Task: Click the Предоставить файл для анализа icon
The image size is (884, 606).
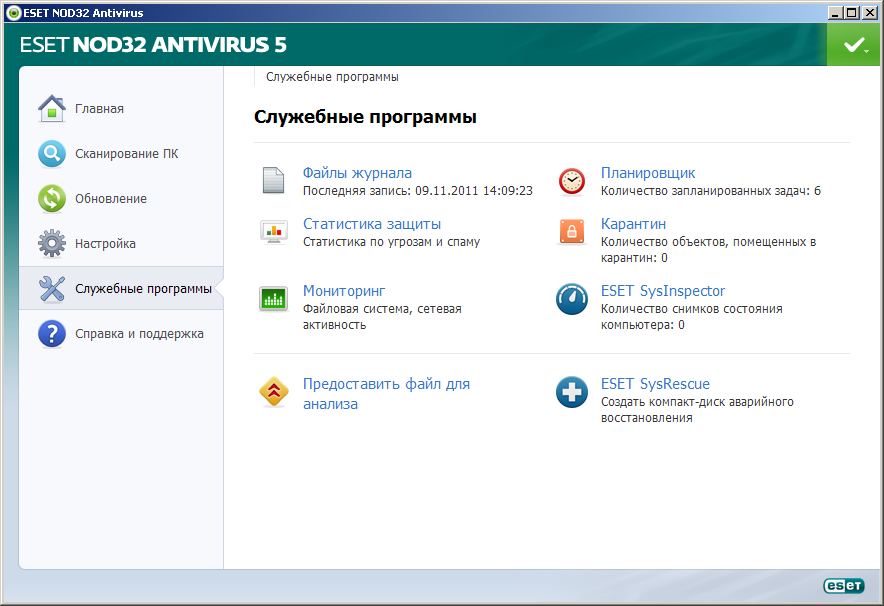Action: coord(273,392)
